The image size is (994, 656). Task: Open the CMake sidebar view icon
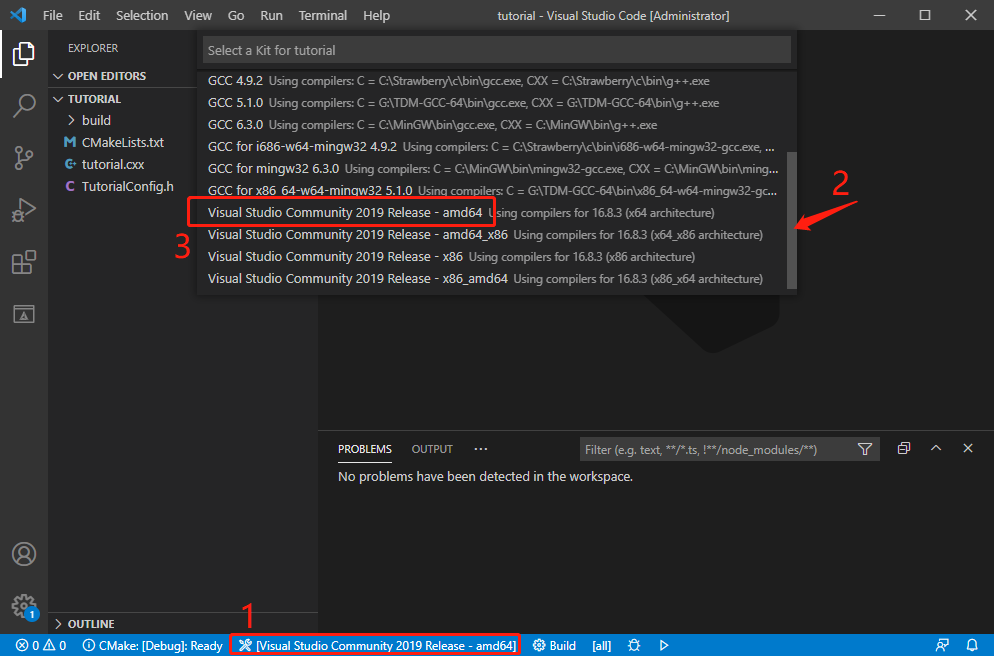tap(23, 314)
